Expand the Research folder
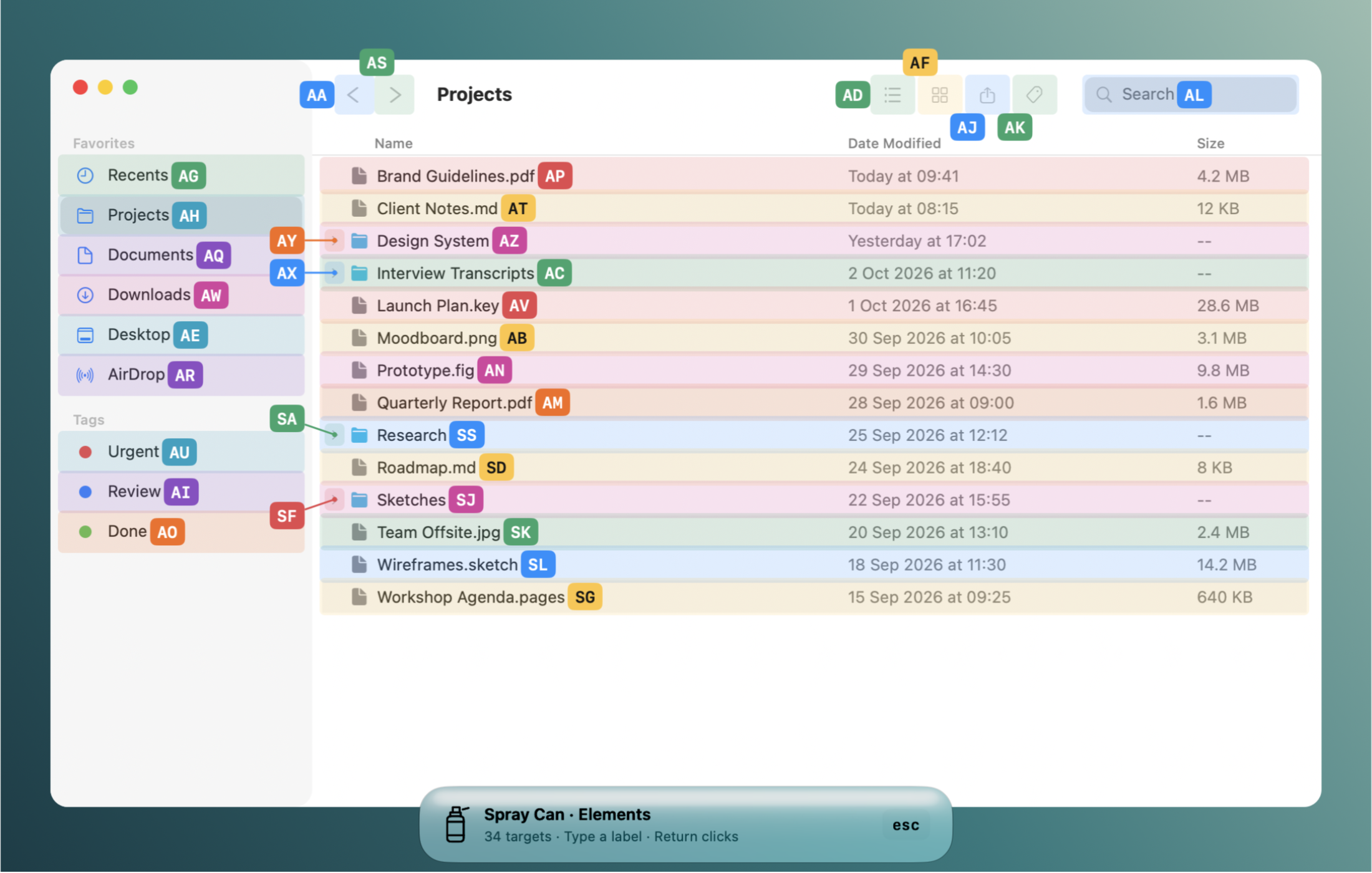Screen dimensions: 1372x873 point(334,435)
